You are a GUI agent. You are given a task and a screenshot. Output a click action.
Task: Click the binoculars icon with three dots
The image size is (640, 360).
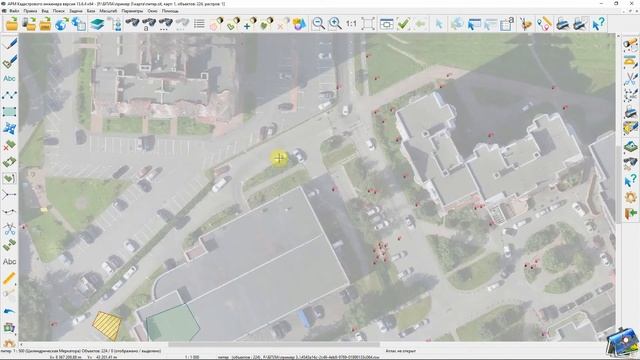tap(165, 24)
